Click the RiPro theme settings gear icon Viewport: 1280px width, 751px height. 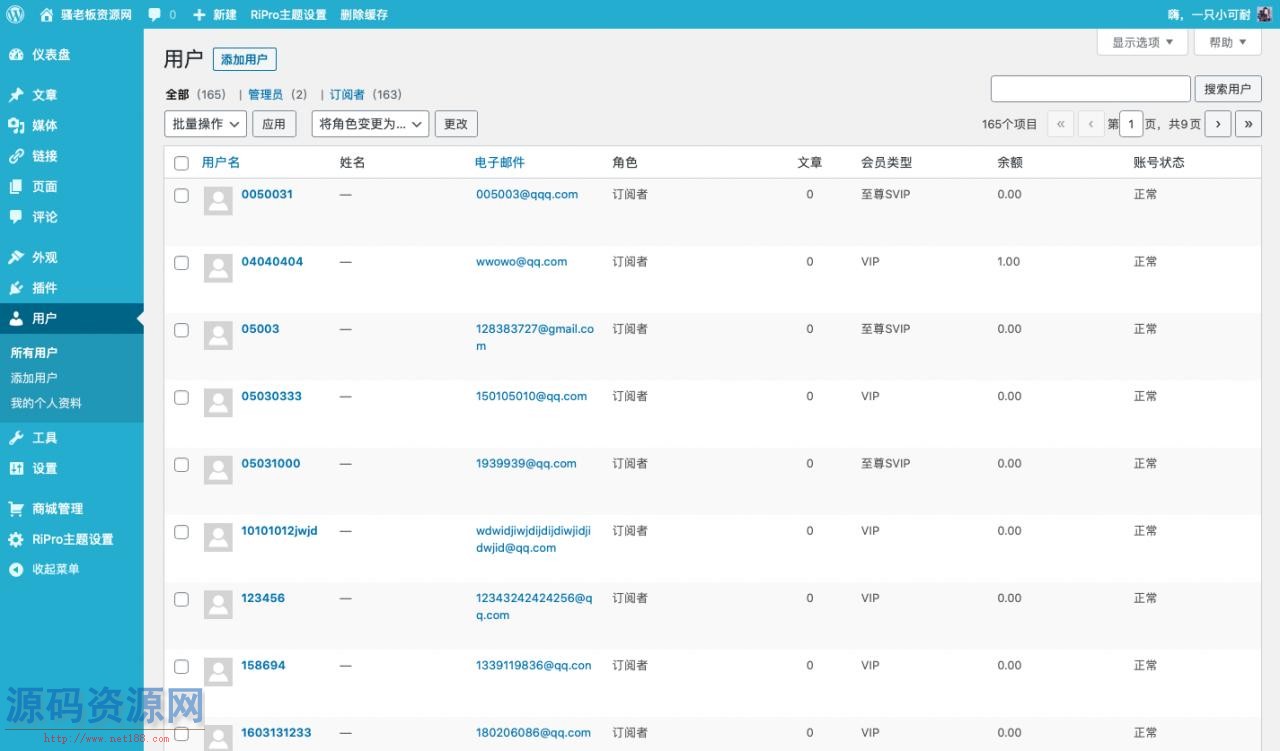(16, 539)
